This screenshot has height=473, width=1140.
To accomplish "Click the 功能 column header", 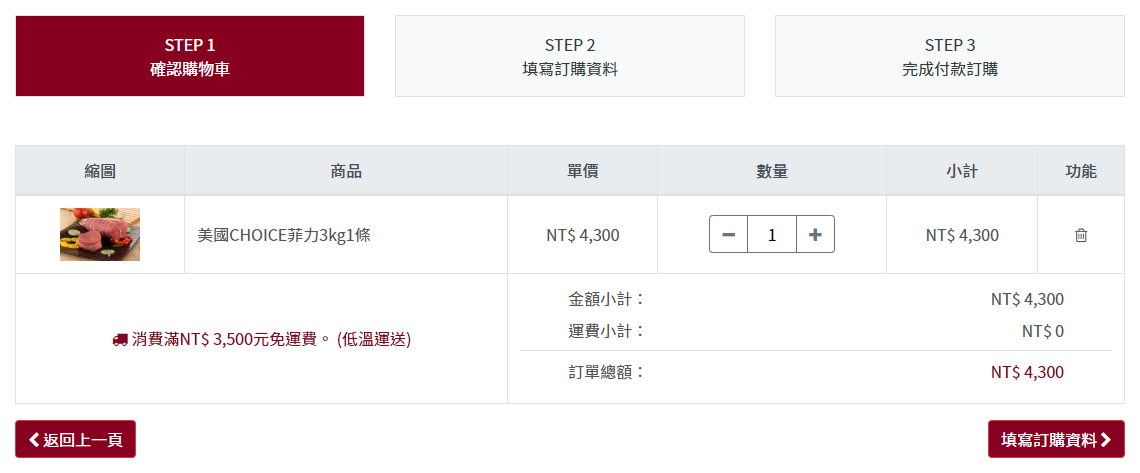I will pos(1081,171).
